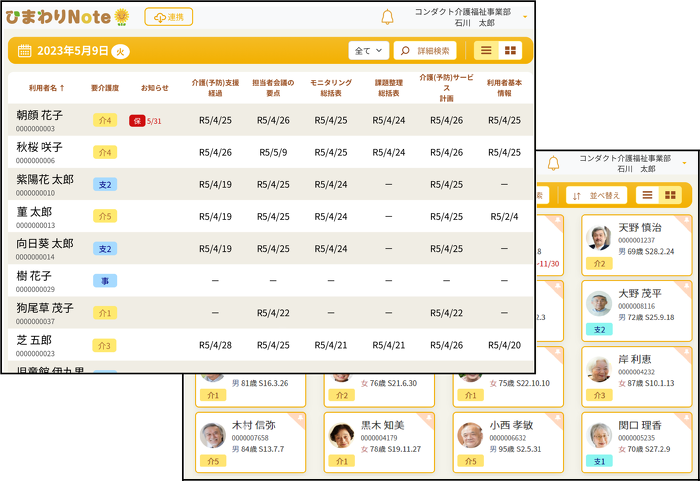Toggle list view in the back window
Screen dimensions: 700x481
coord(648,196)
